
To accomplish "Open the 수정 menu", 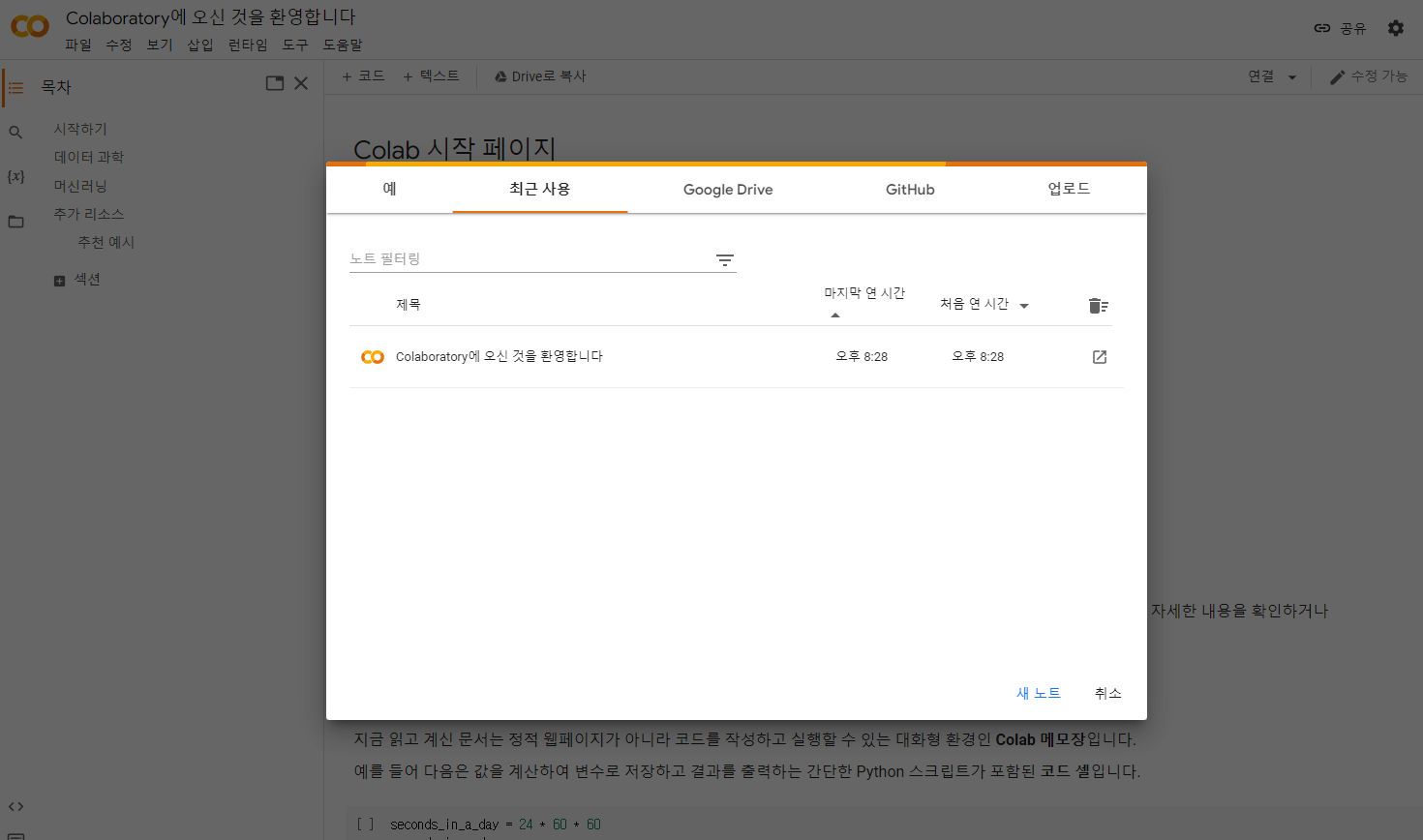I will [119, 45].
